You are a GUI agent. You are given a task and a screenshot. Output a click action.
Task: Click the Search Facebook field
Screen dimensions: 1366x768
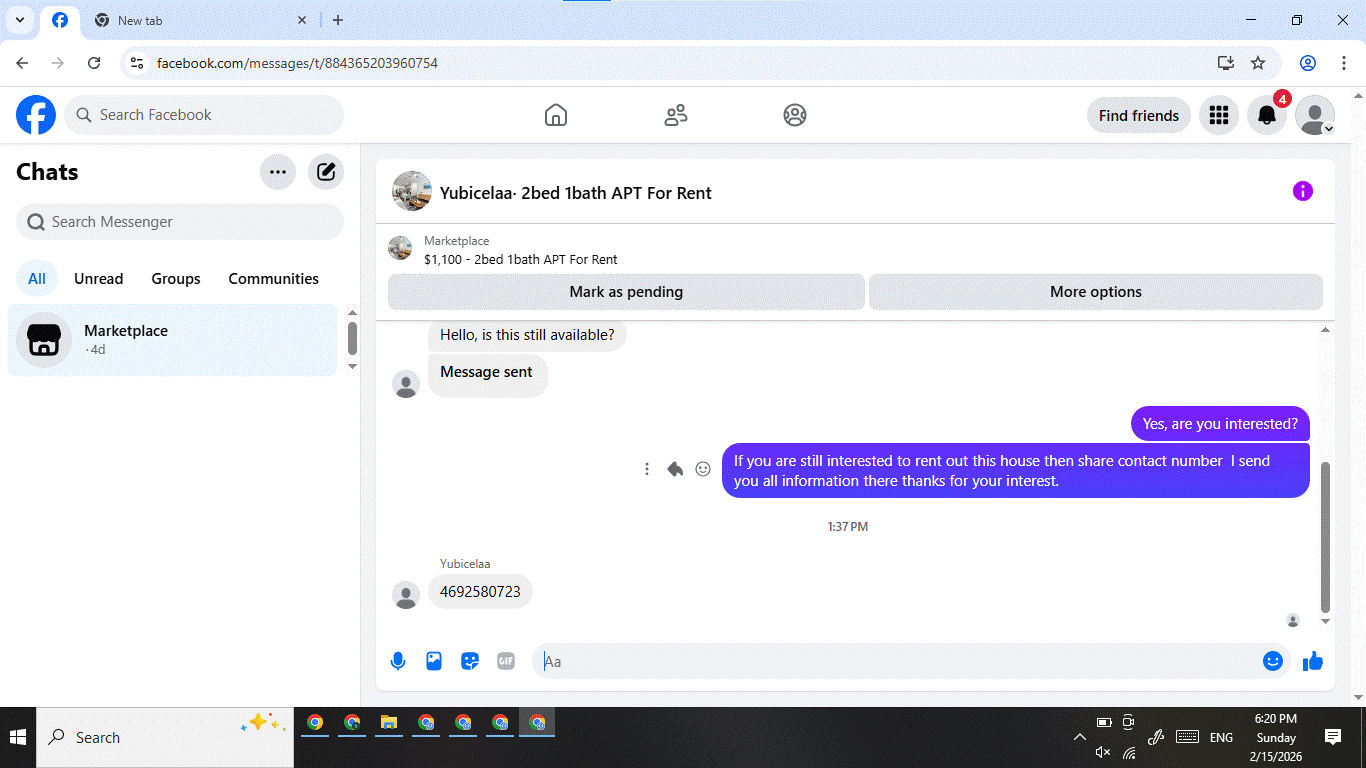204,115
